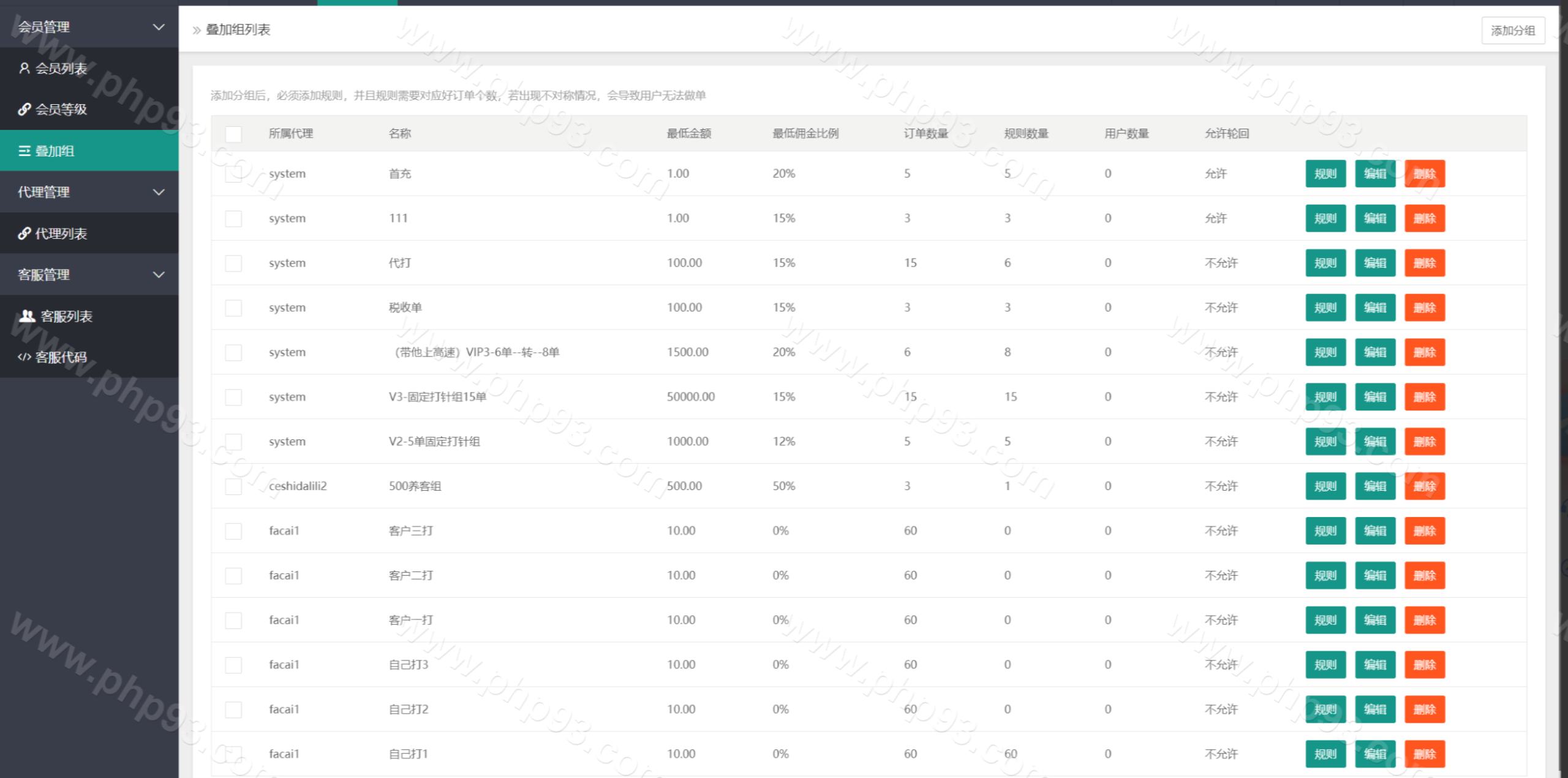
Task: Click the link icon next to 会员等级
Action: (24, 109)
